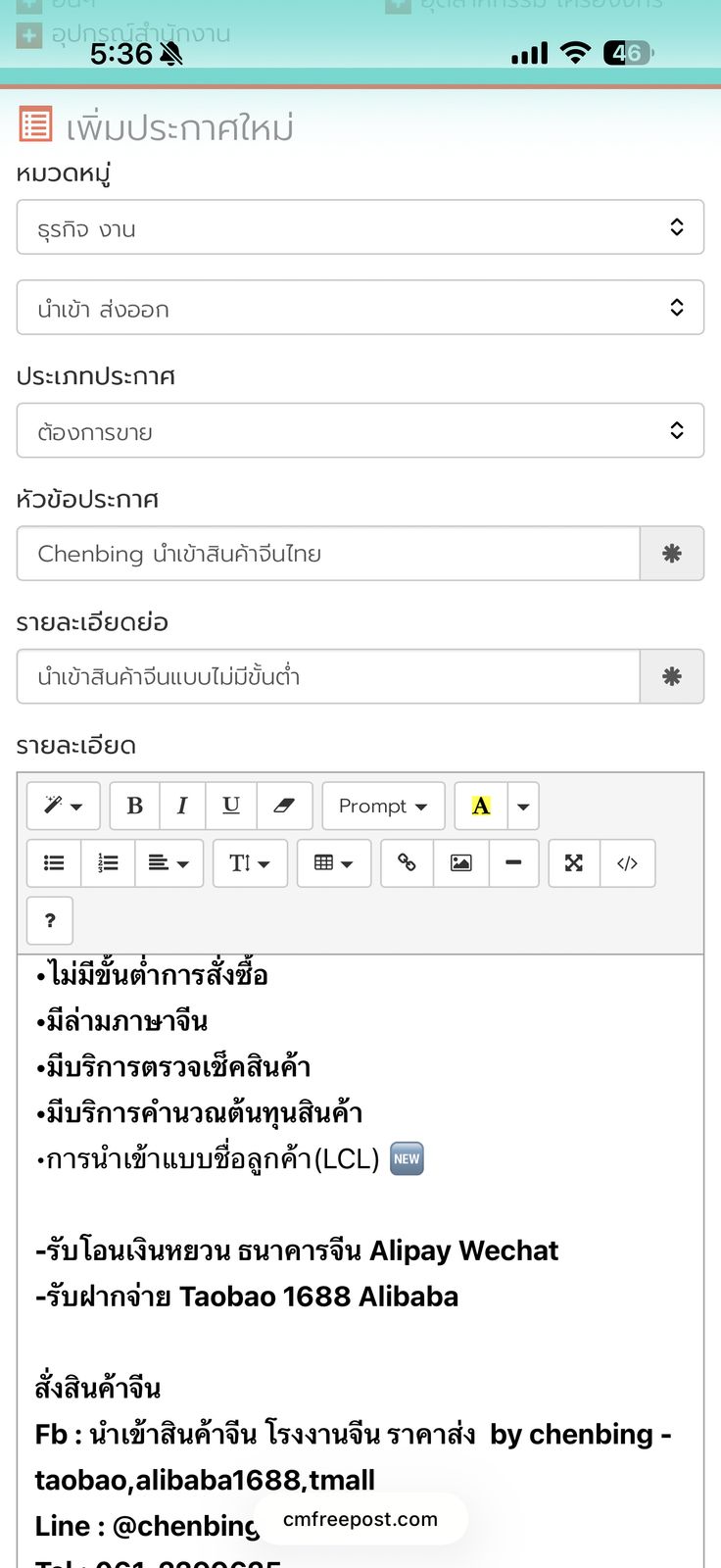The image size is (721, 1568).
Task: Click the line มีบริการตรวจเช็คสินค้า
Action: (x=173, y=1067)
